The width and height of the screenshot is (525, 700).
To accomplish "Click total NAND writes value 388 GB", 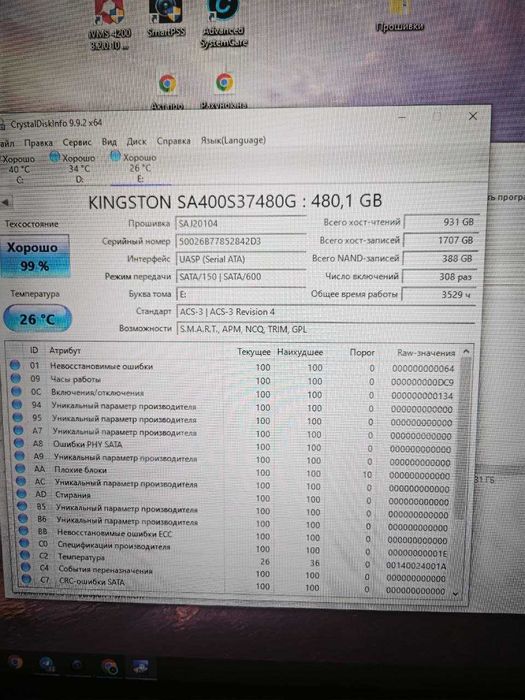I will click(x=440, y=258).
